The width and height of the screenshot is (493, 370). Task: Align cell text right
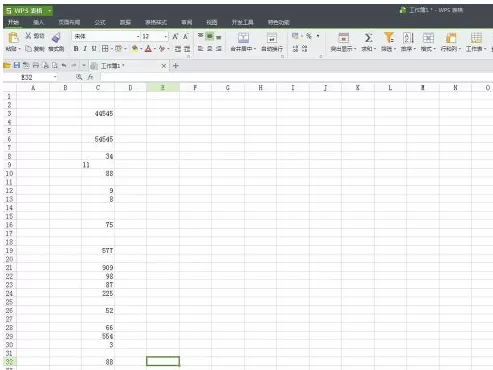point(219,49)
